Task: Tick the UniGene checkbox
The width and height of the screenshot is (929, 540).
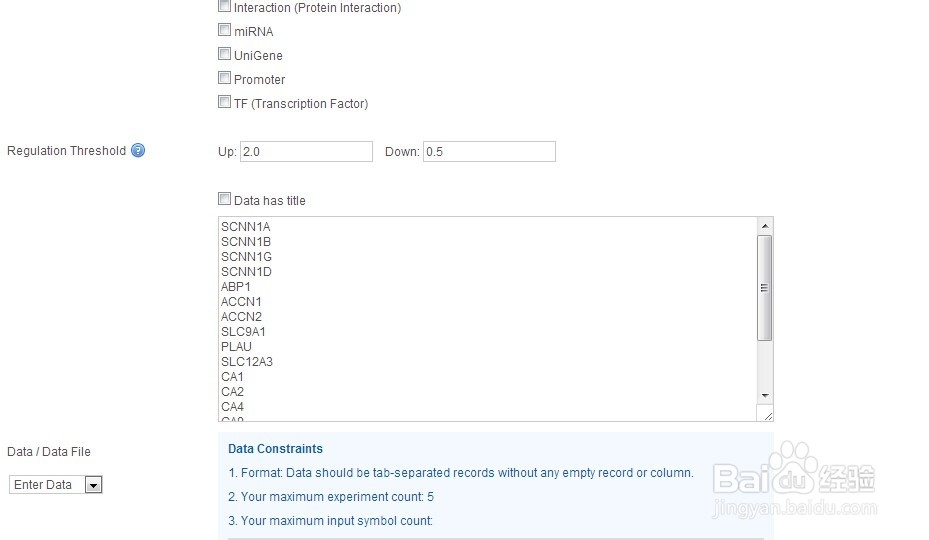Action: click(224, 55)
